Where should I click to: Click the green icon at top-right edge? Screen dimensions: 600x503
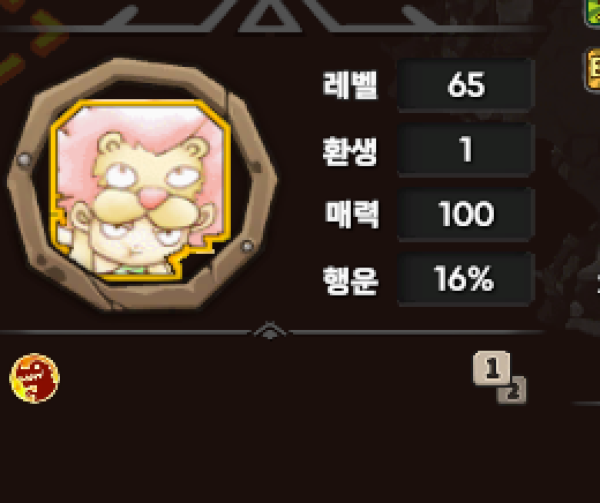592,13
